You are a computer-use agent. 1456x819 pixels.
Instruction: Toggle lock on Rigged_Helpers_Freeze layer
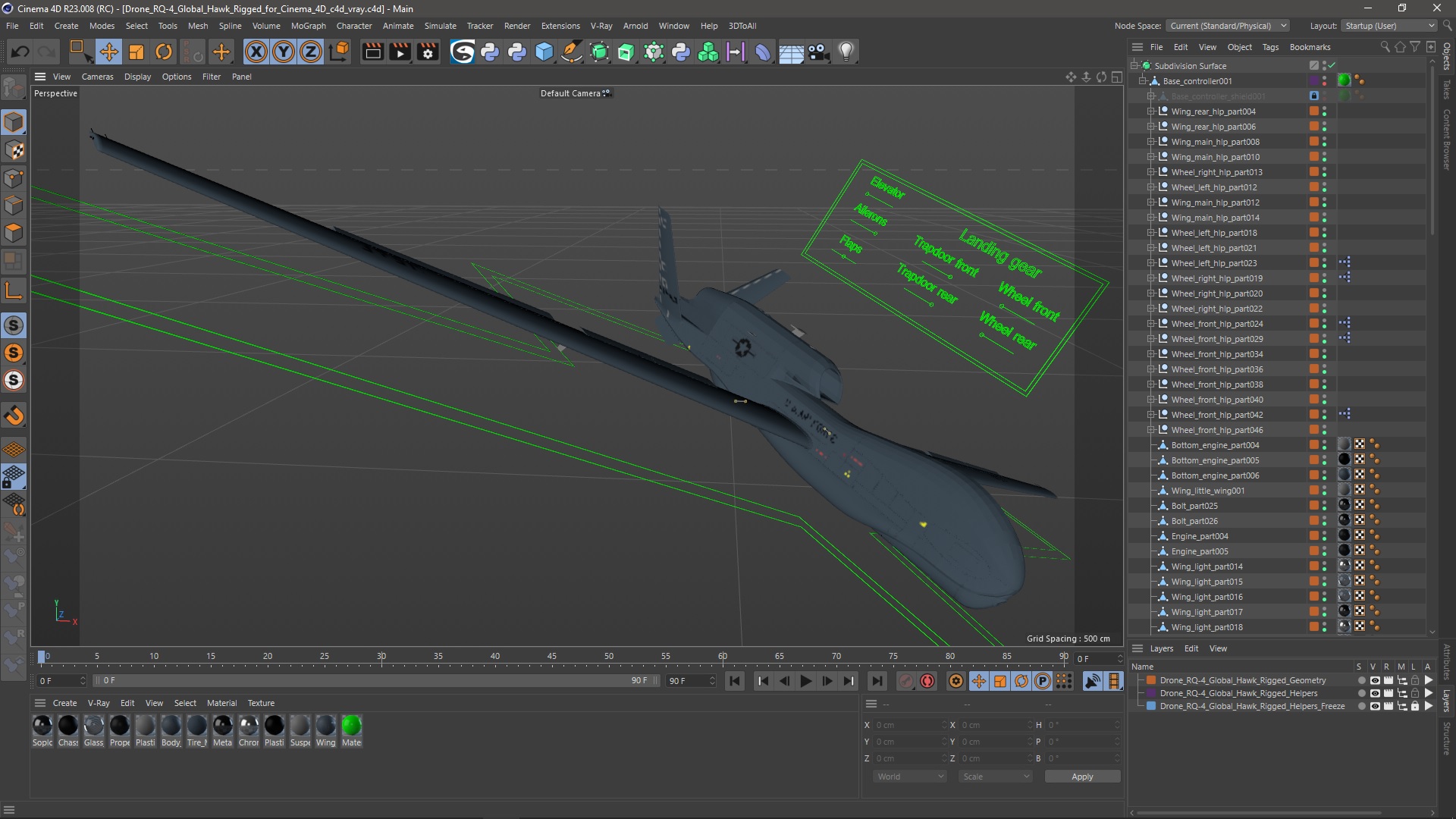(x=1415, y=706)
